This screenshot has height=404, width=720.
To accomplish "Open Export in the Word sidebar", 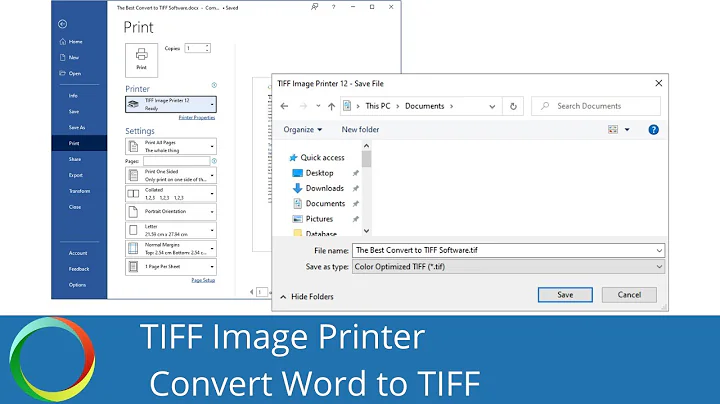I will 75,175.
